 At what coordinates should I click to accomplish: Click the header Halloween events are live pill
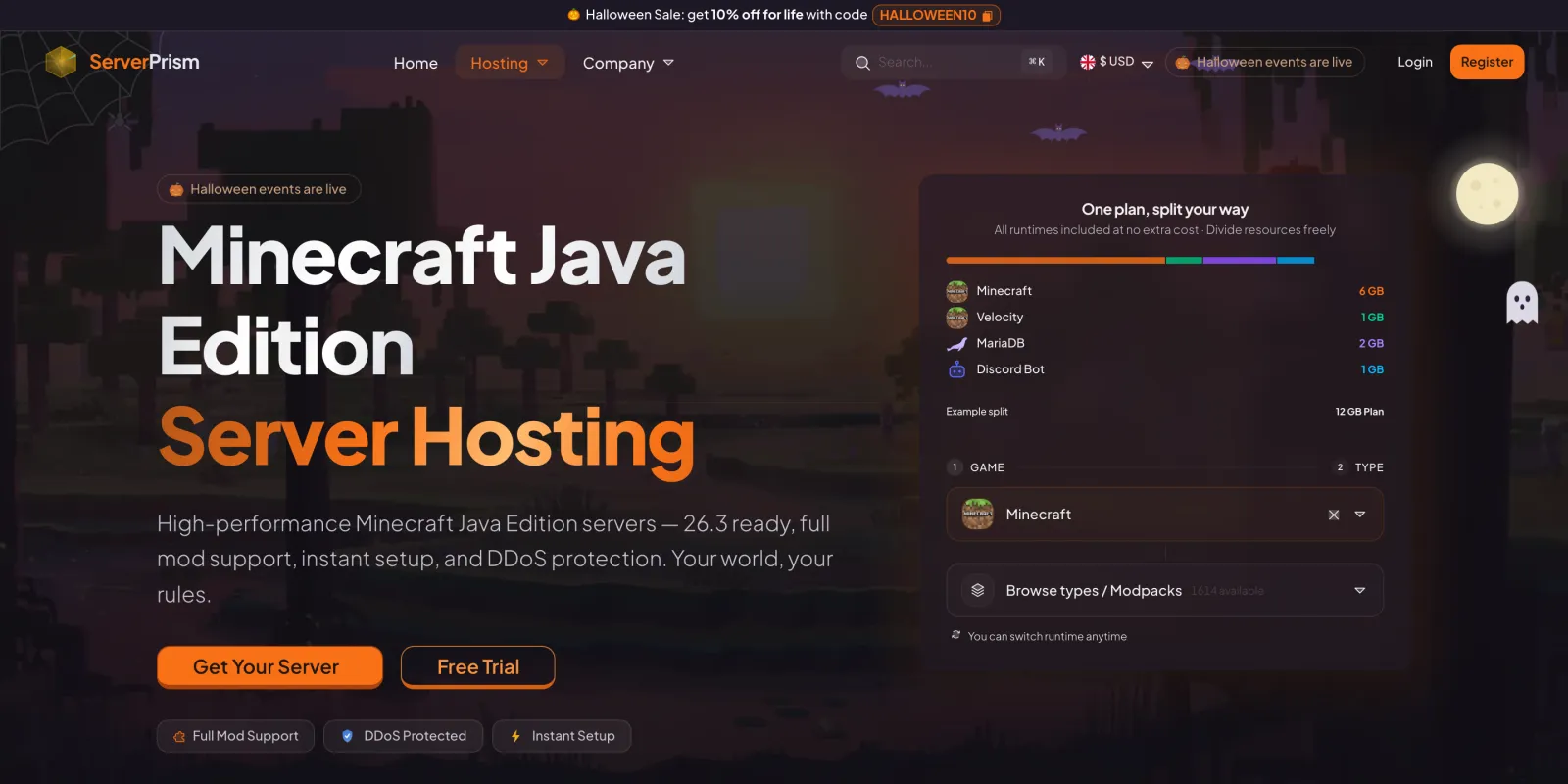click(x=1265, y=62)
